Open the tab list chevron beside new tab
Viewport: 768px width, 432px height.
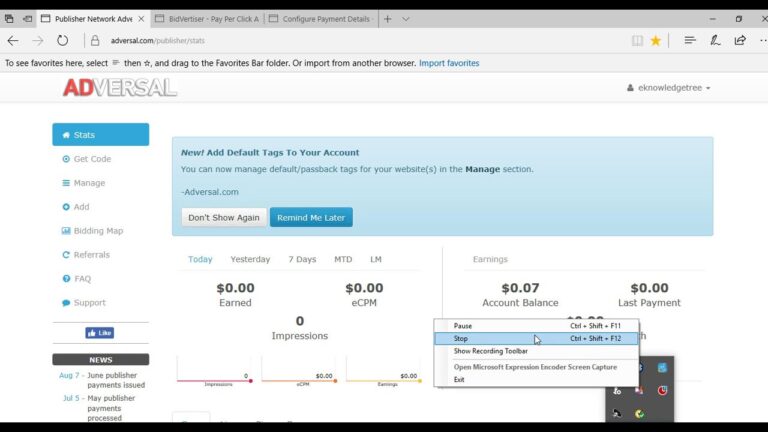407,18
